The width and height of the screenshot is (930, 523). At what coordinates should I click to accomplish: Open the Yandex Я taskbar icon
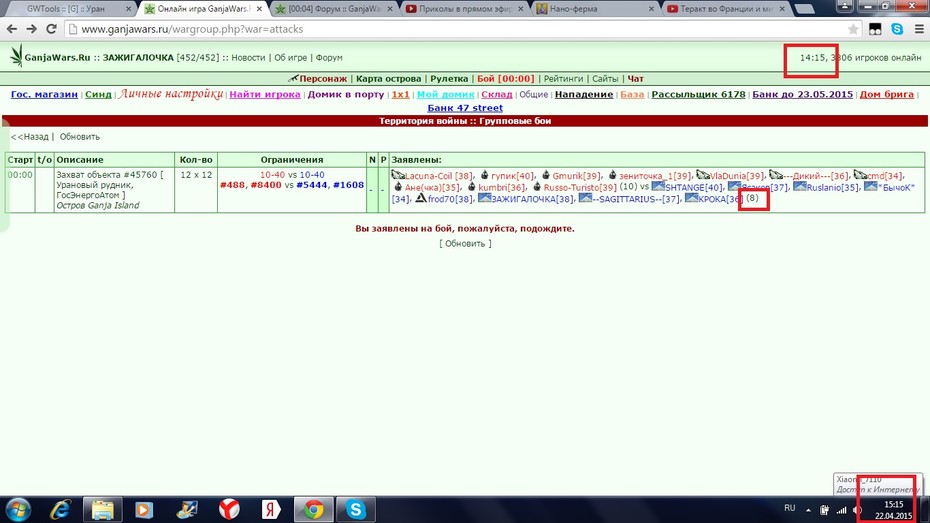pyautogui.click(x=271, y=509)
